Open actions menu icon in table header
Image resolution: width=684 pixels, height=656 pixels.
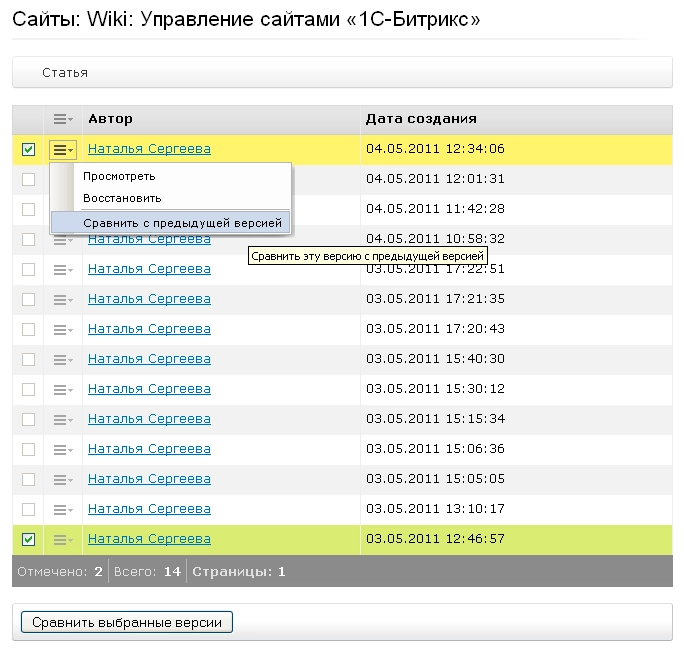[63, 120]
